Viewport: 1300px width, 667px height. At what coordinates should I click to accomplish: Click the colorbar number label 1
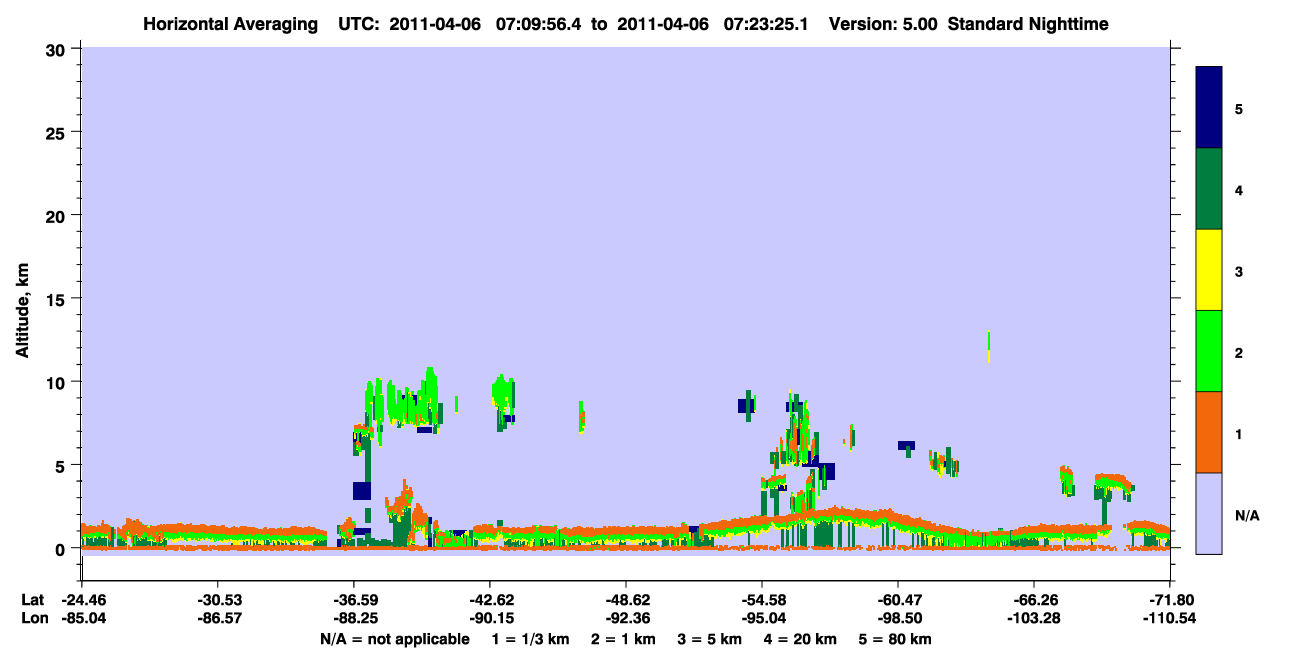coord(1239,433)
